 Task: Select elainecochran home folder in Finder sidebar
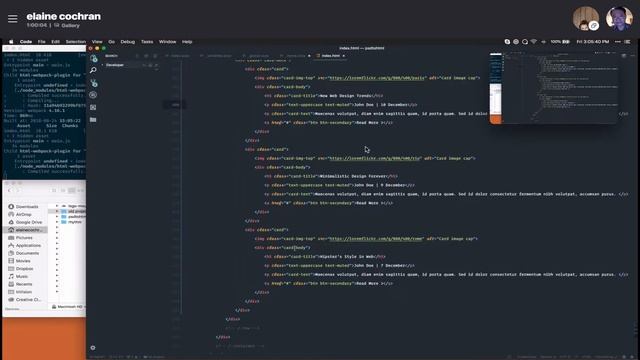point(25,230)
